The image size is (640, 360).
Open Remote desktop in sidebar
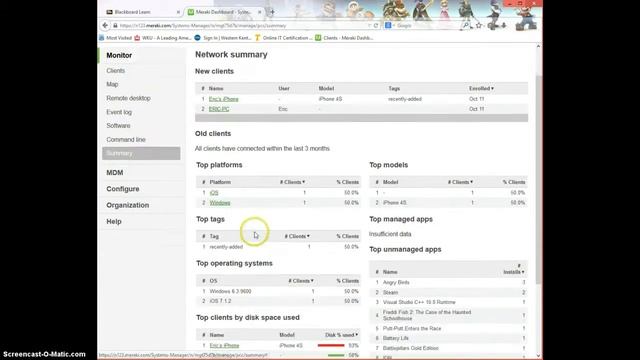[x=129, y=98]
